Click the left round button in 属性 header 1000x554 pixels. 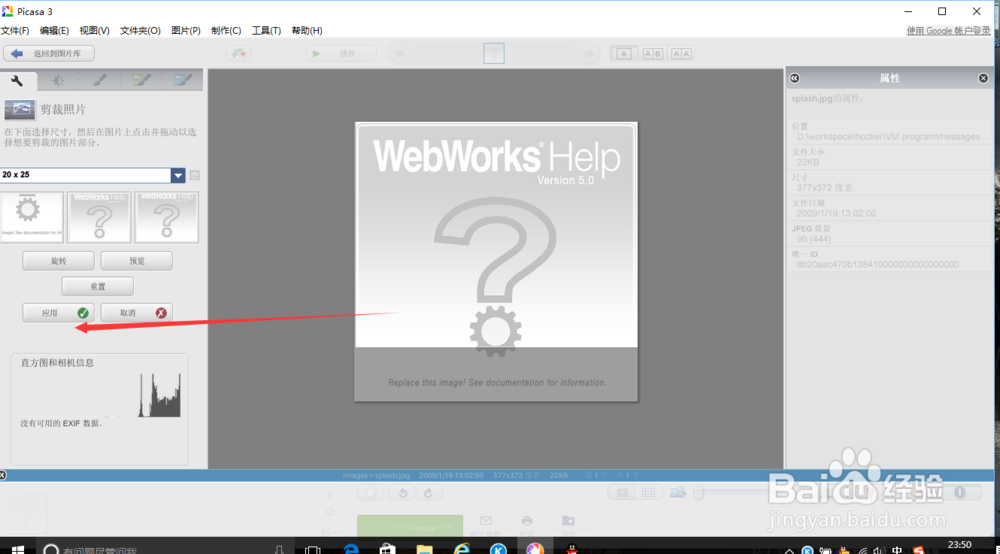(x=795, y=78)
